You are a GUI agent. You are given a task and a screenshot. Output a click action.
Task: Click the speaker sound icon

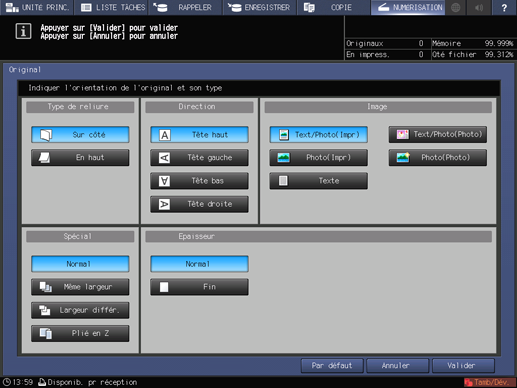tap(479, 7)
